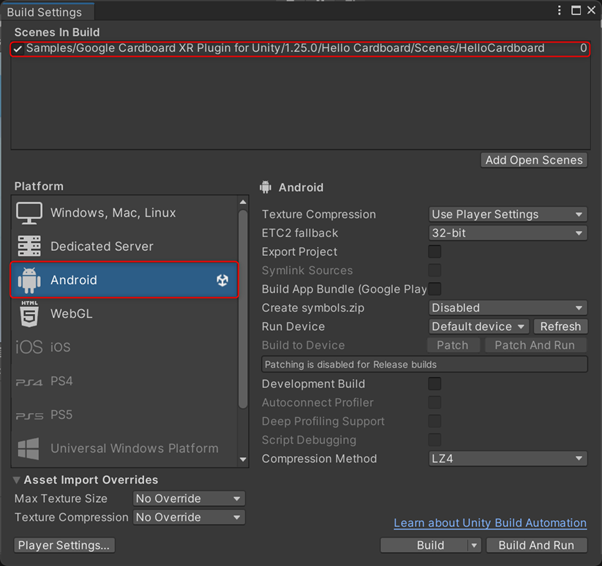
Task: Click the Patch button
Action: click(453, 345)
